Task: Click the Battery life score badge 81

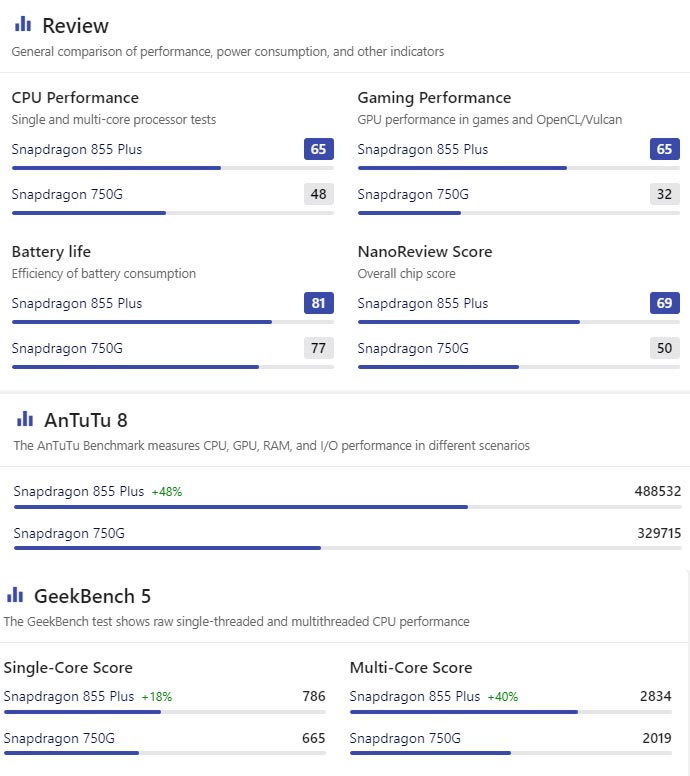Action: click(x=319, y=303)
